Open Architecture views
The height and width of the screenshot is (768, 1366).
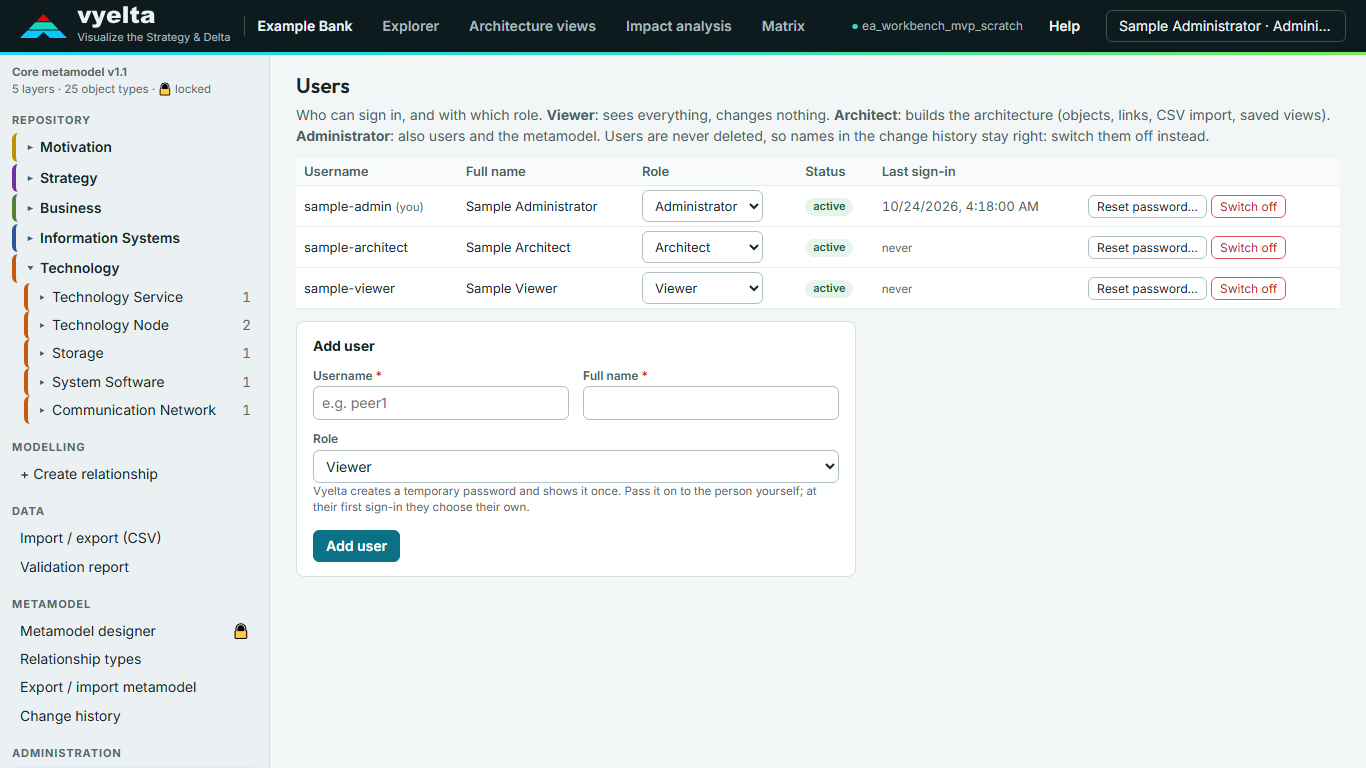click(x=532, y=26)
